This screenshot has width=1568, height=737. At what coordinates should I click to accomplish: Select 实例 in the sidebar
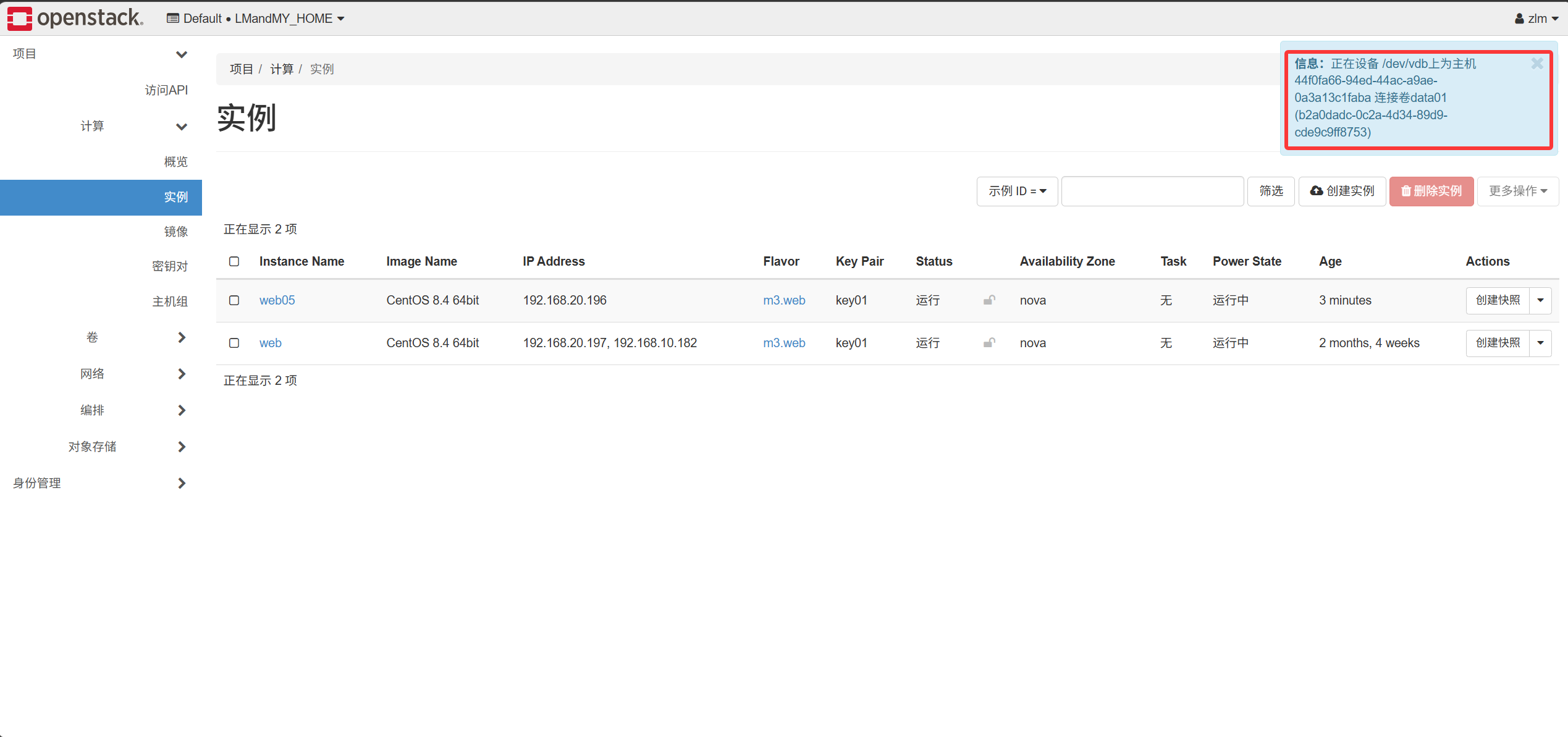101,197
